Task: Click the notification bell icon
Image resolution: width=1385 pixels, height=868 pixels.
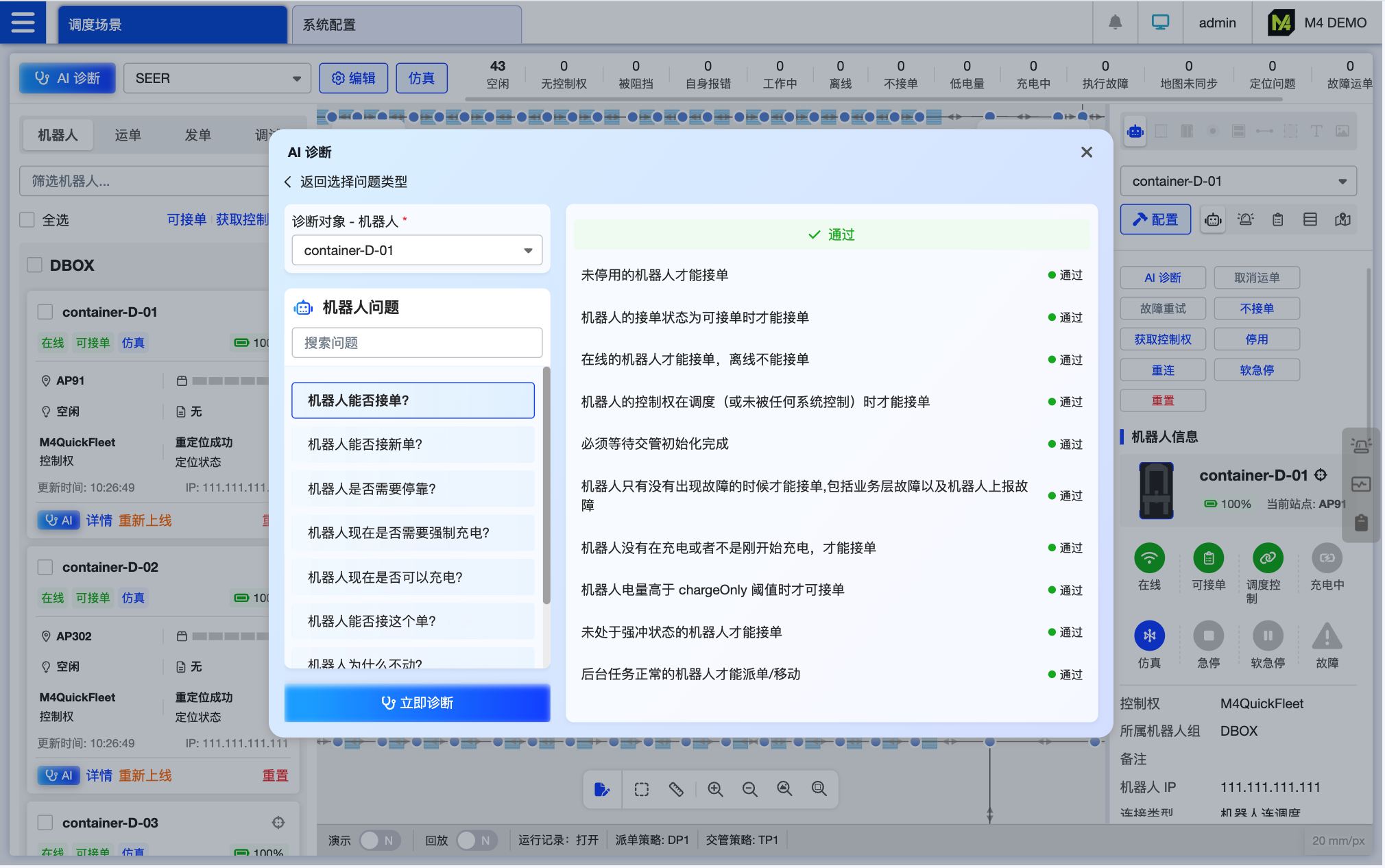Action: (1116, 23)
